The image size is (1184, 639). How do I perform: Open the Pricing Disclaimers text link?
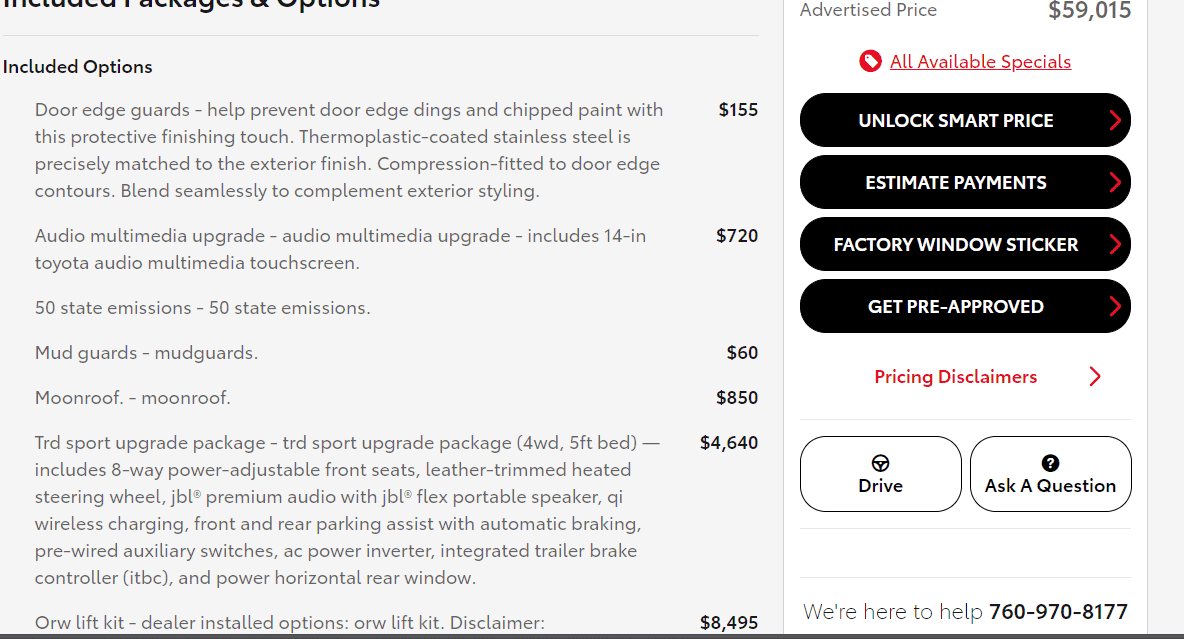click(955, 377)
